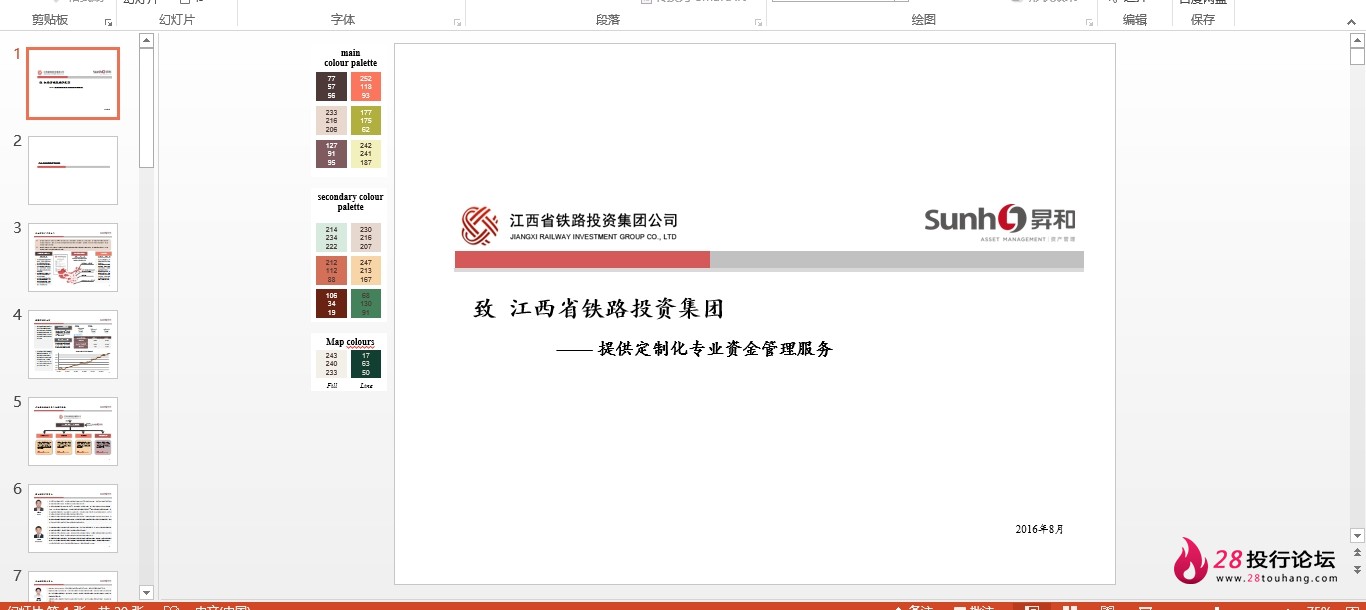This screenshot has height=610, width=1366.
Task: Select slide 6 thumbnail
Action: pyautogui.click(x=73, y=518)
